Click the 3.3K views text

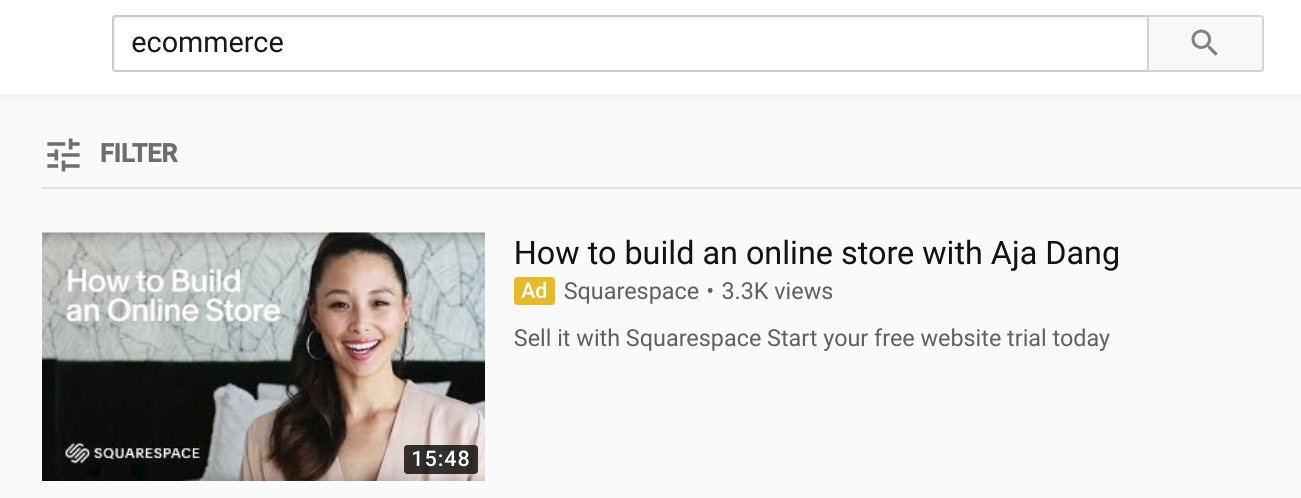pos(777,291)
